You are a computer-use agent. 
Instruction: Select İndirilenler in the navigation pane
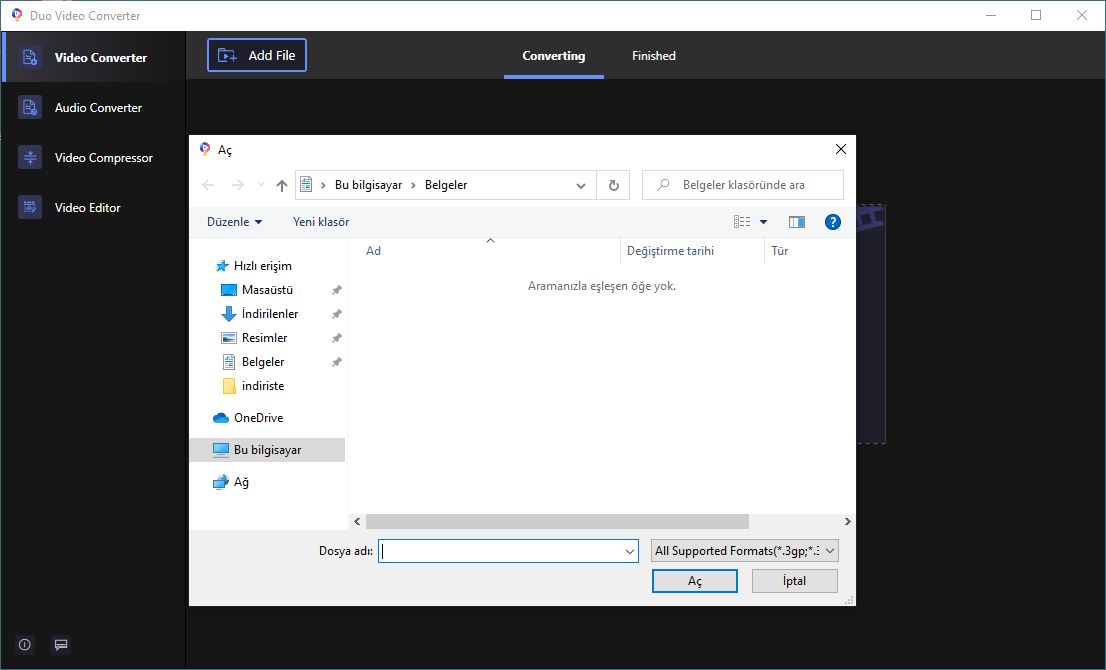(x=269, y=314)
